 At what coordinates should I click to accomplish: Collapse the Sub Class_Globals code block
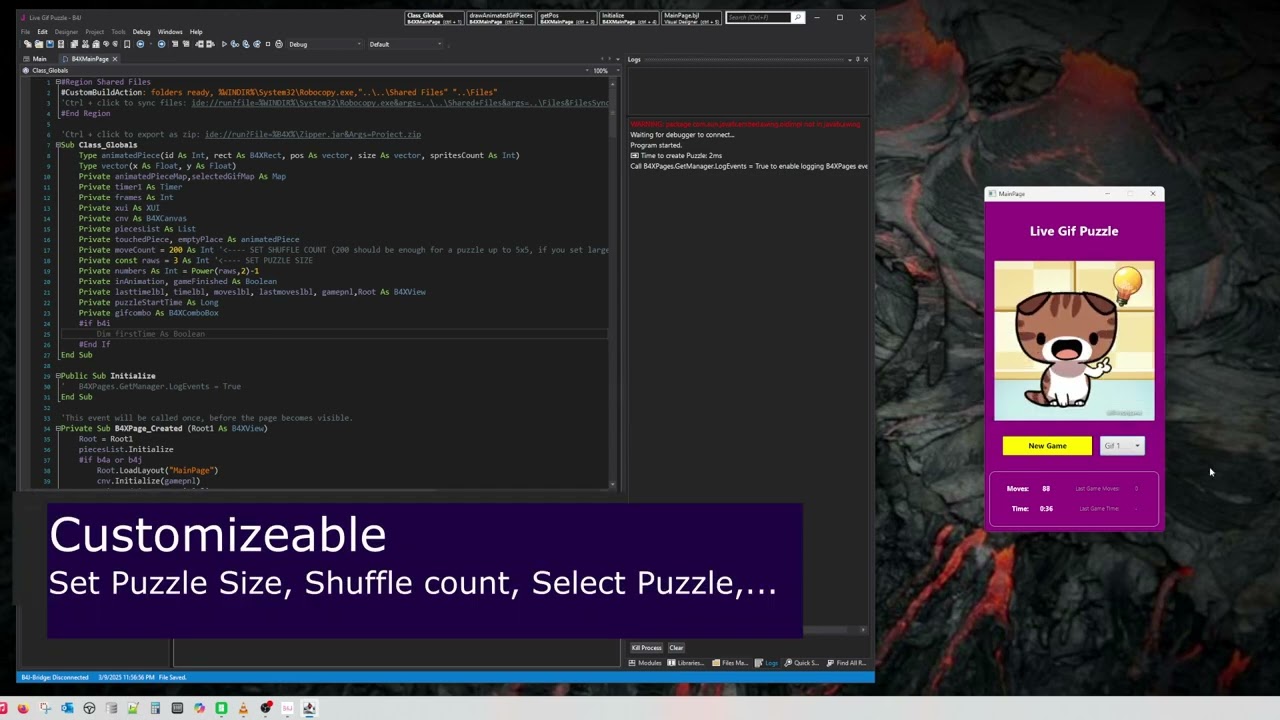[x=58, y=145]
